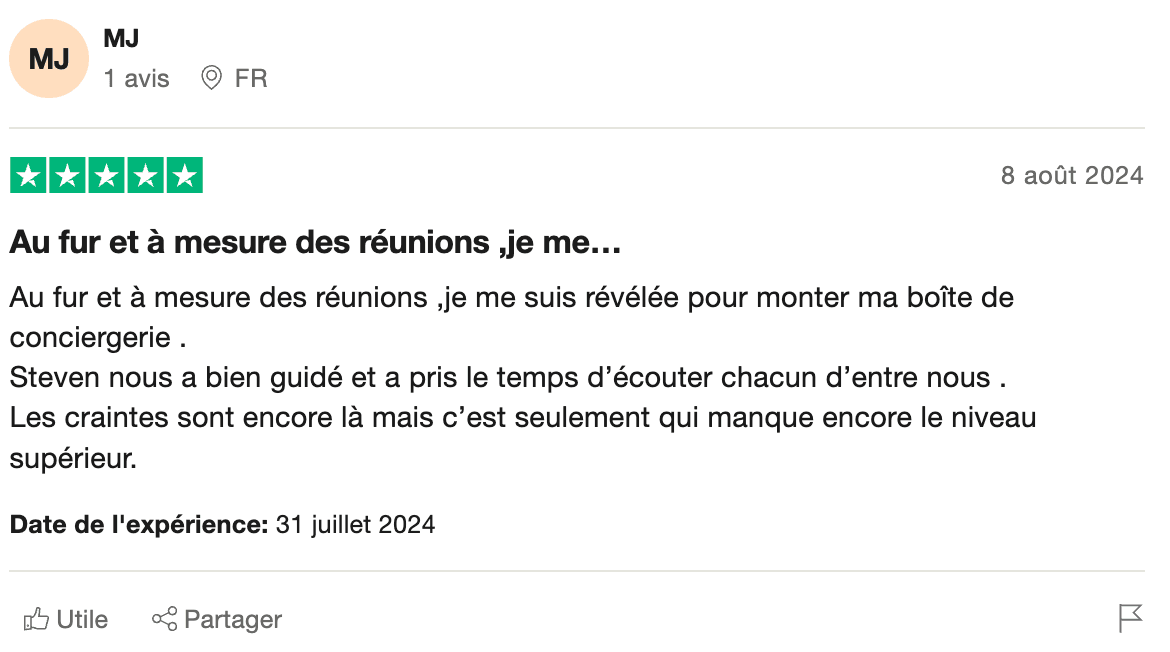Select the "1 avis" review count
The height and width of the screenshot is (652, 1170).
click(x=137, y=78)
